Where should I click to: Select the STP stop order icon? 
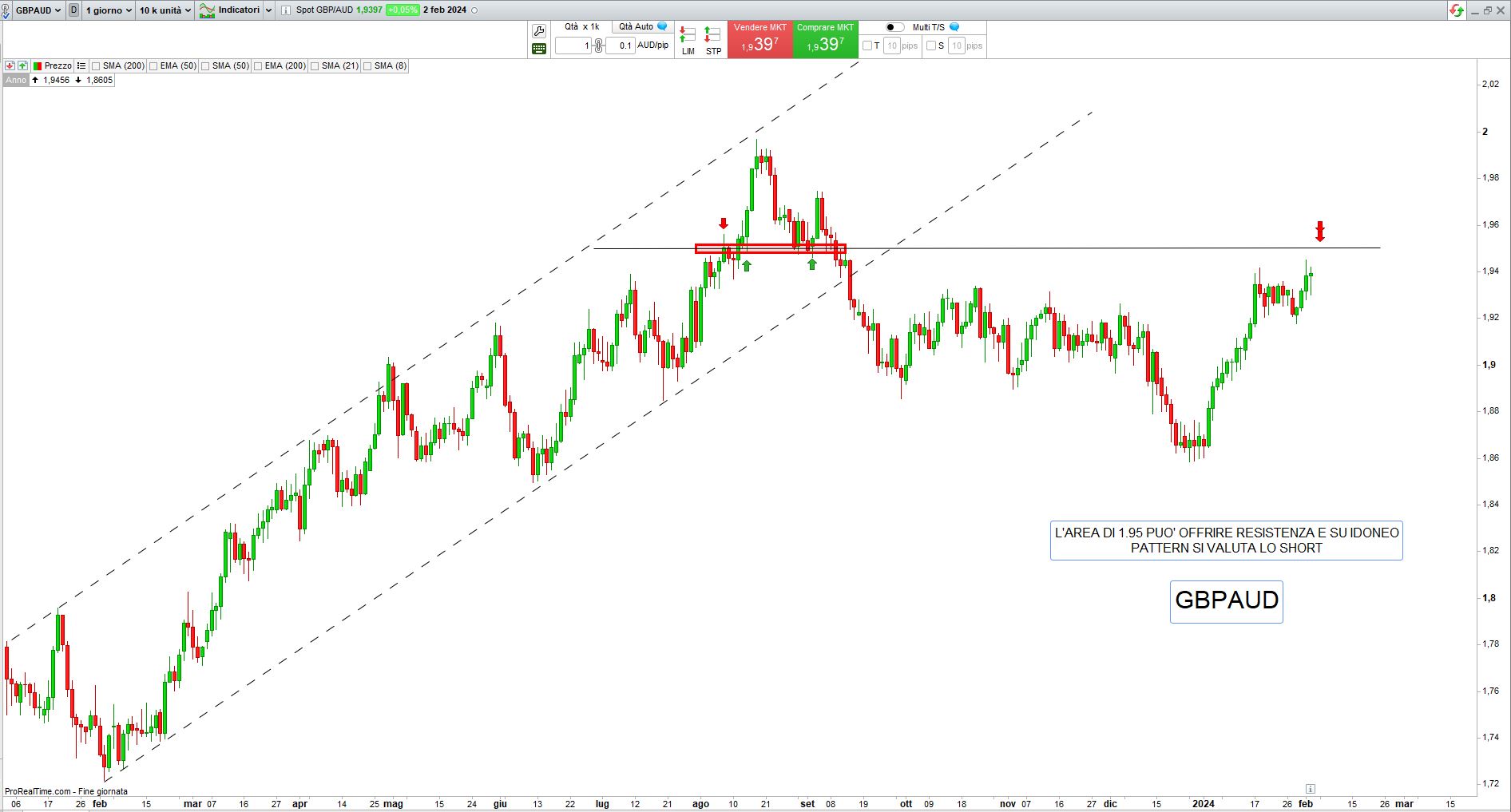coord(713,40)
